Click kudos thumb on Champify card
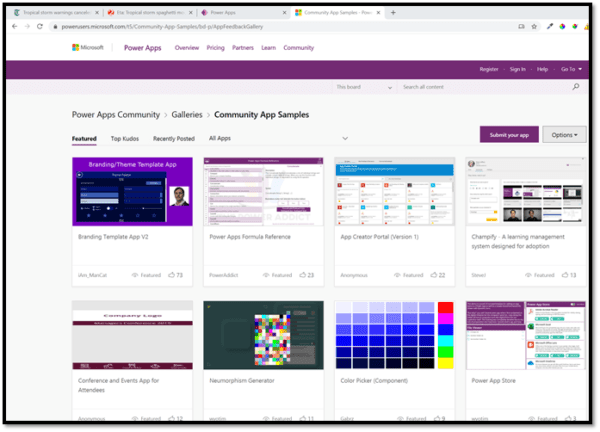The width and height of the screenshot is (600, 432). [x=565, y=275]
